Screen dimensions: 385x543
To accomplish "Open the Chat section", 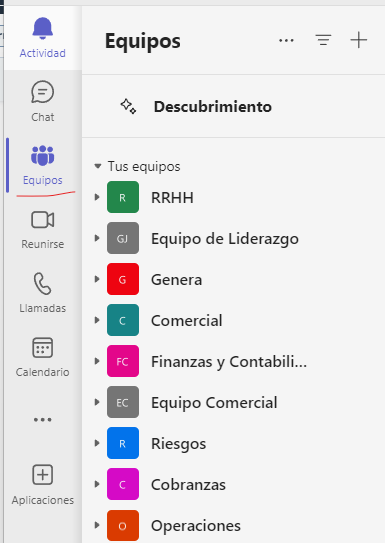I will pyautogui.click(x=43, y=101).
